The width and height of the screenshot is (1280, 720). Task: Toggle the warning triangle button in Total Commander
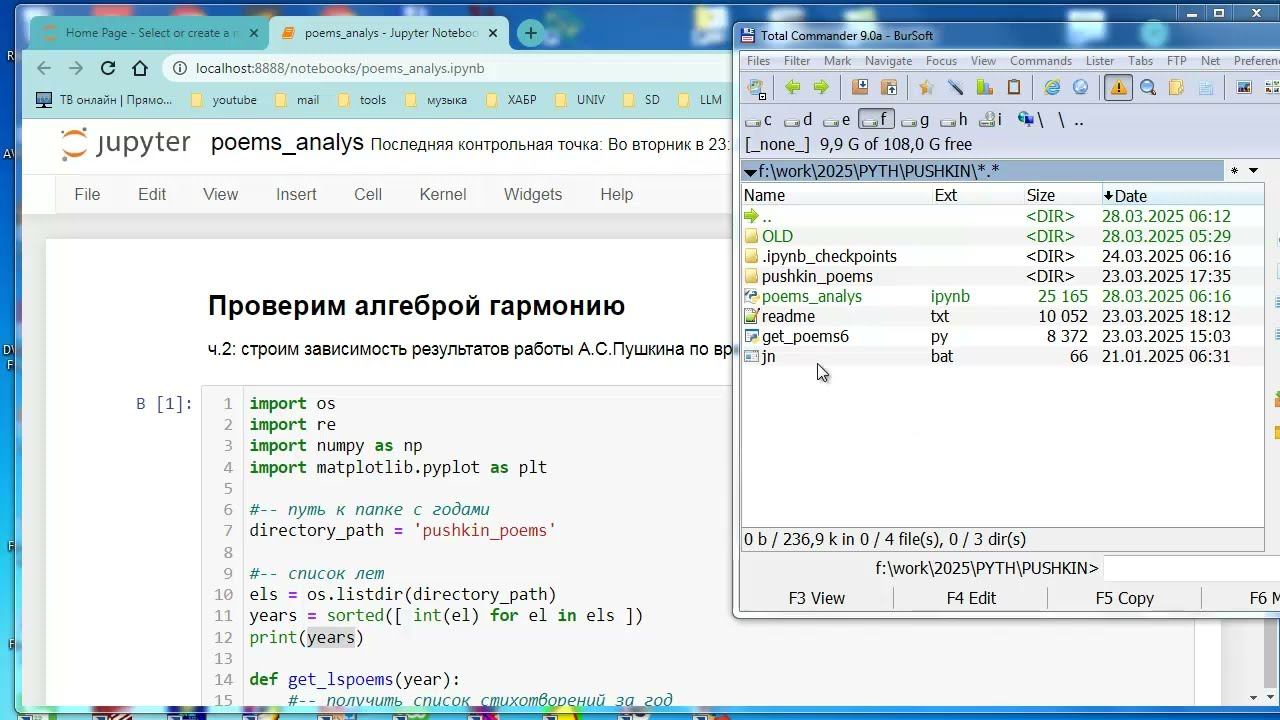1118,88
